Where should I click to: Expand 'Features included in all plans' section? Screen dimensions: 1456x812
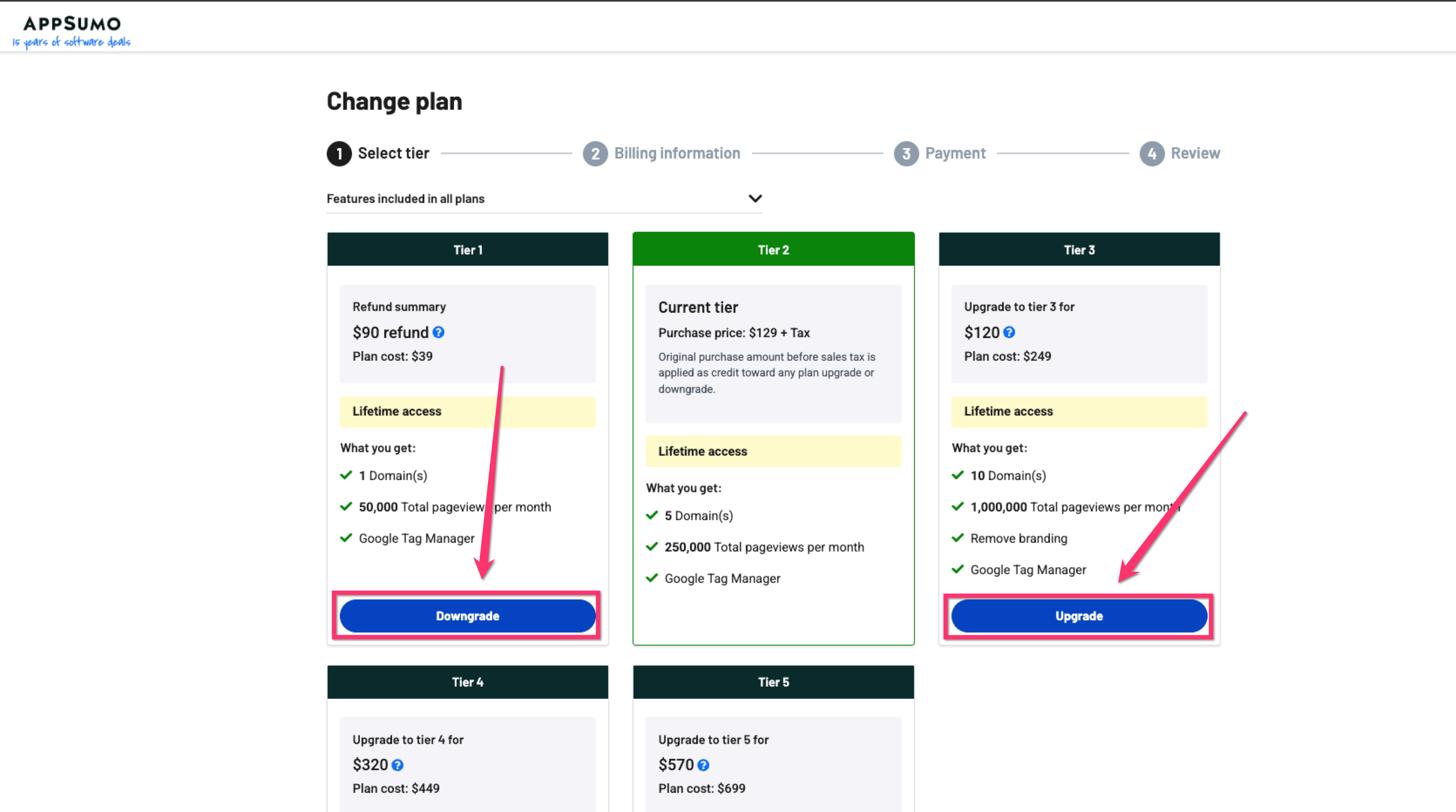[x=405, y=199]
